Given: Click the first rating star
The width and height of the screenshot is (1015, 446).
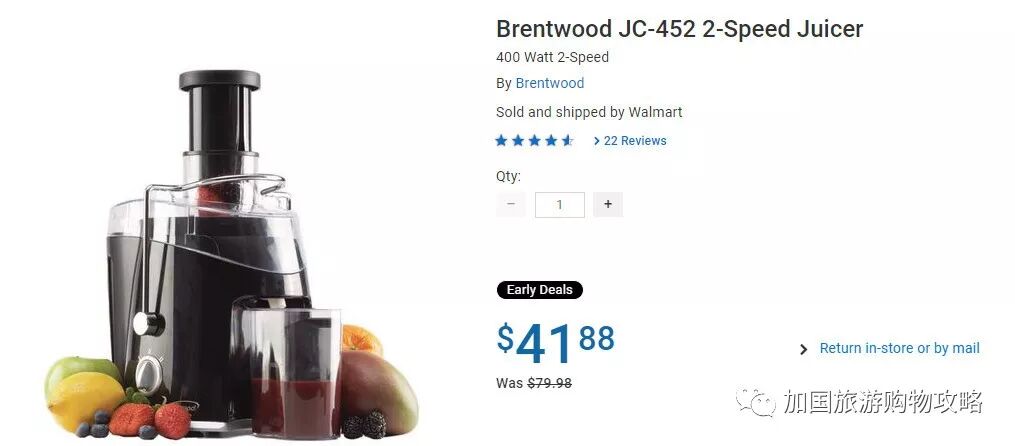Looking at the screenshot, I should click(501, 140).
